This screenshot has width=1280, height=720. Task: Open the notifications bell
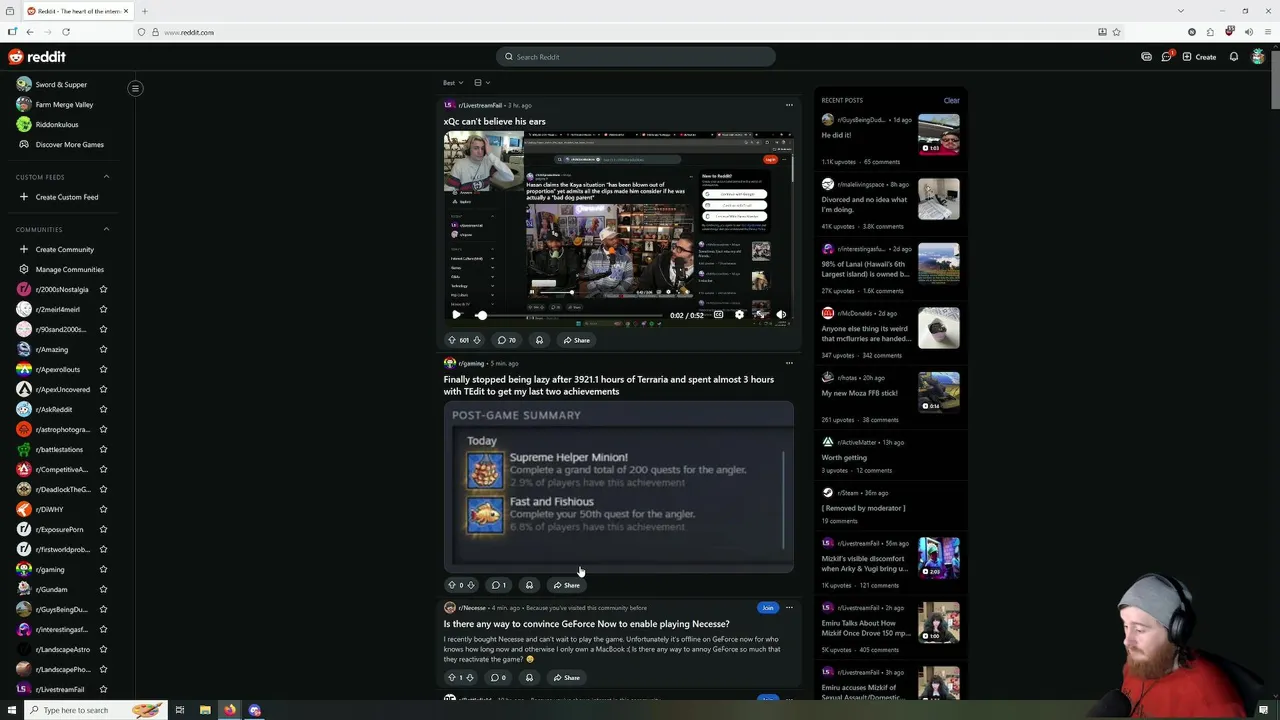(1234, 57)
